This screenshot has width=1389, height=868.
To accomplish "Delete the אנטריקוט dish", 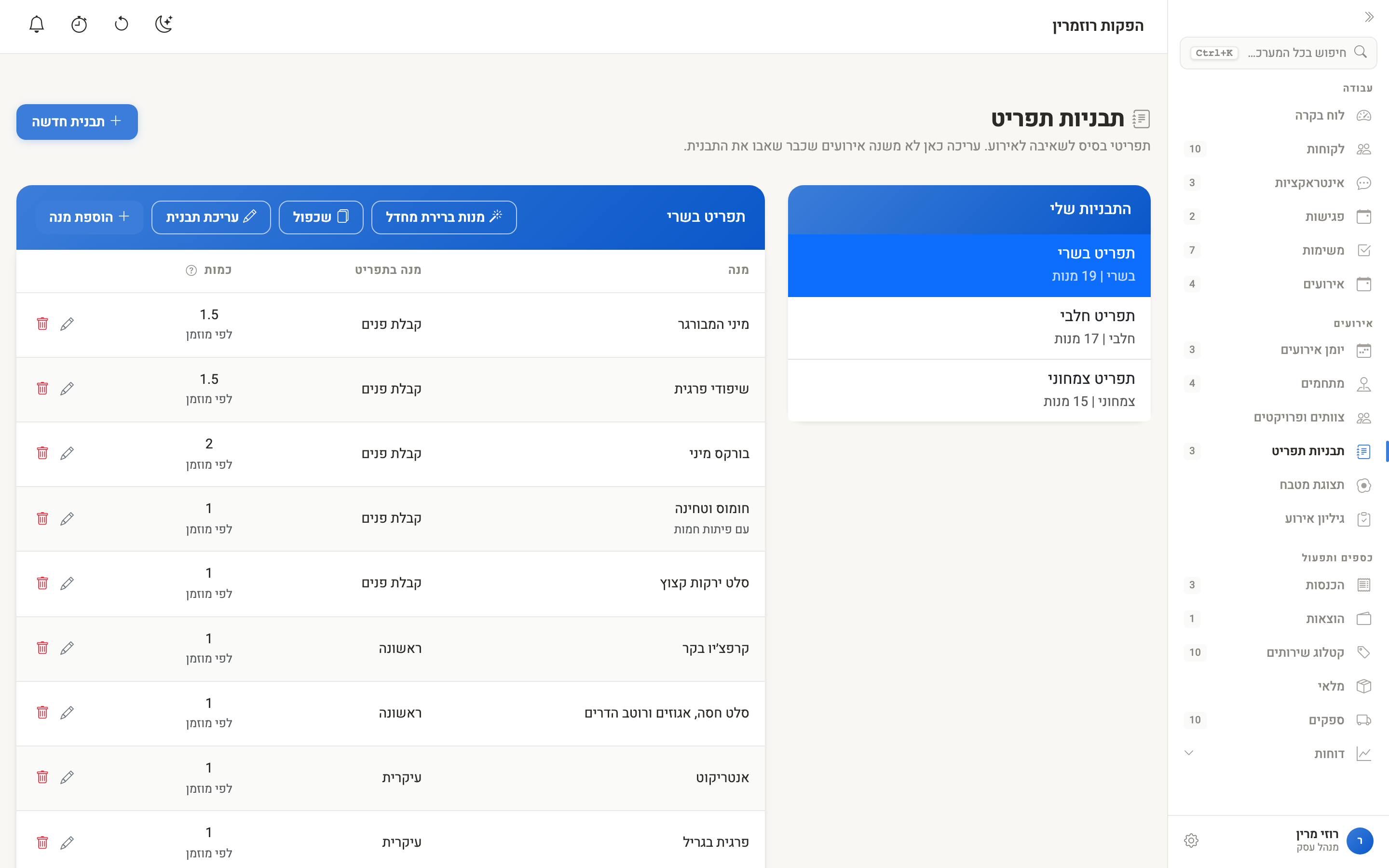I will click(x=42, y=777).
